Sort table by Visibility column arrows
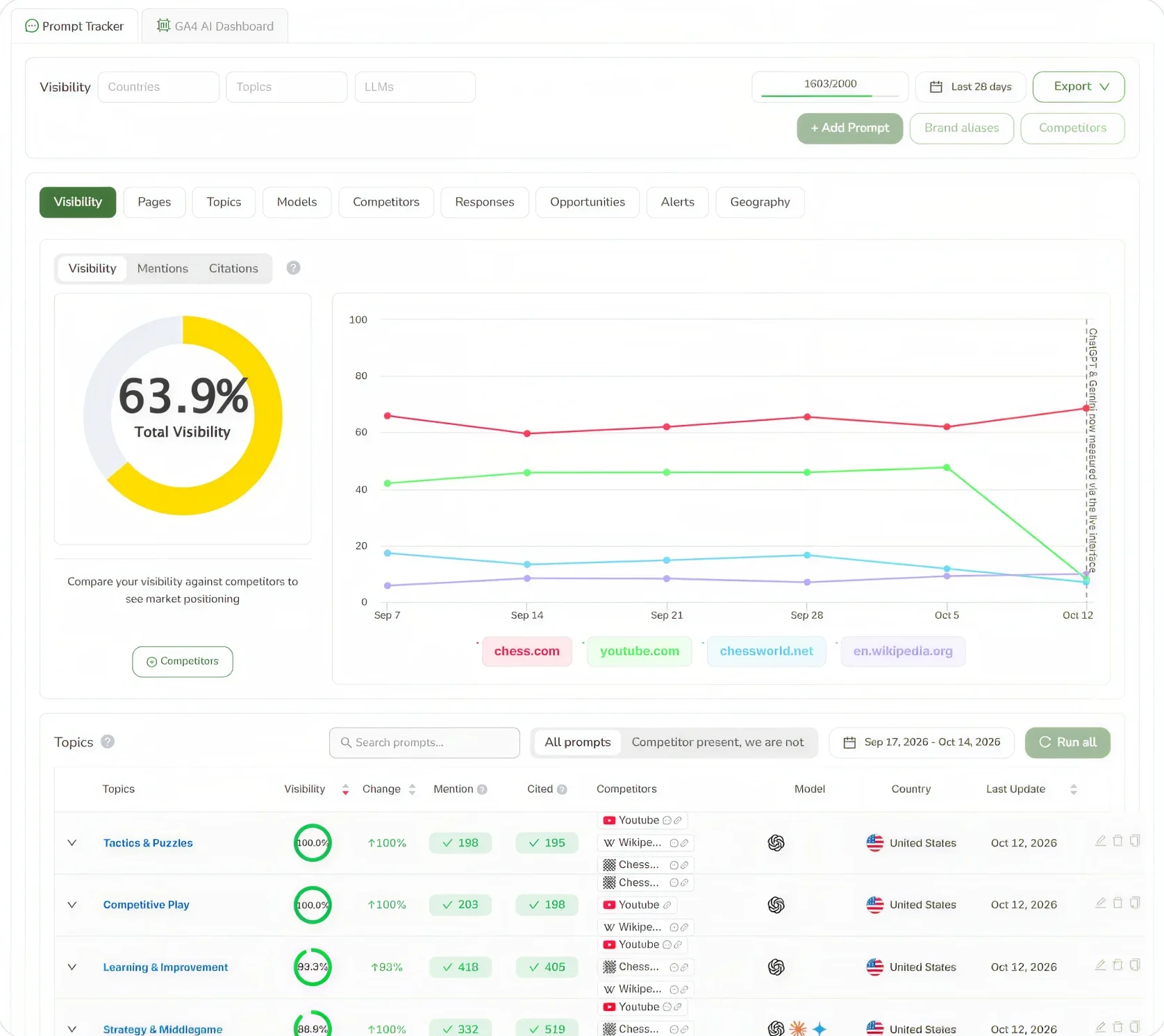1164x1036 pixels. point(345,789)
